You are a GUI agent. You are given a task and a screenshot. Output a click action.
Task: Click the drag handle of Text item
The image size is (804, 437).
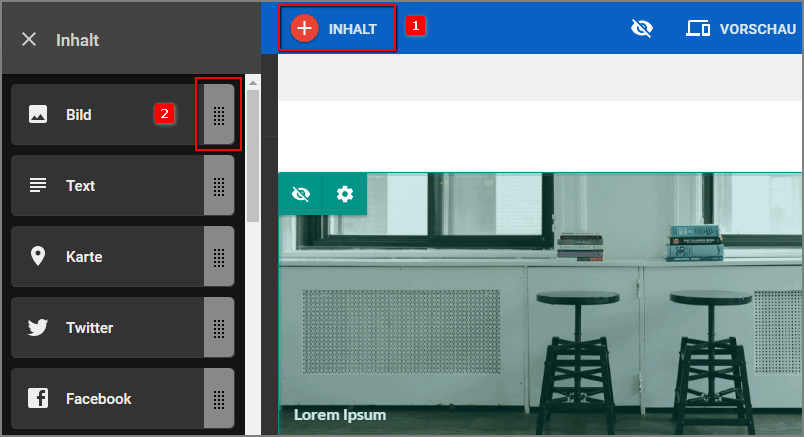pyautogui.click(x=219, y=185)
